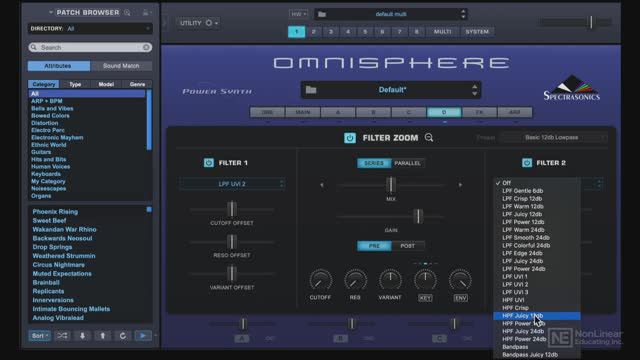
Task: Switch to the FX tab
Action: (479, 112)
